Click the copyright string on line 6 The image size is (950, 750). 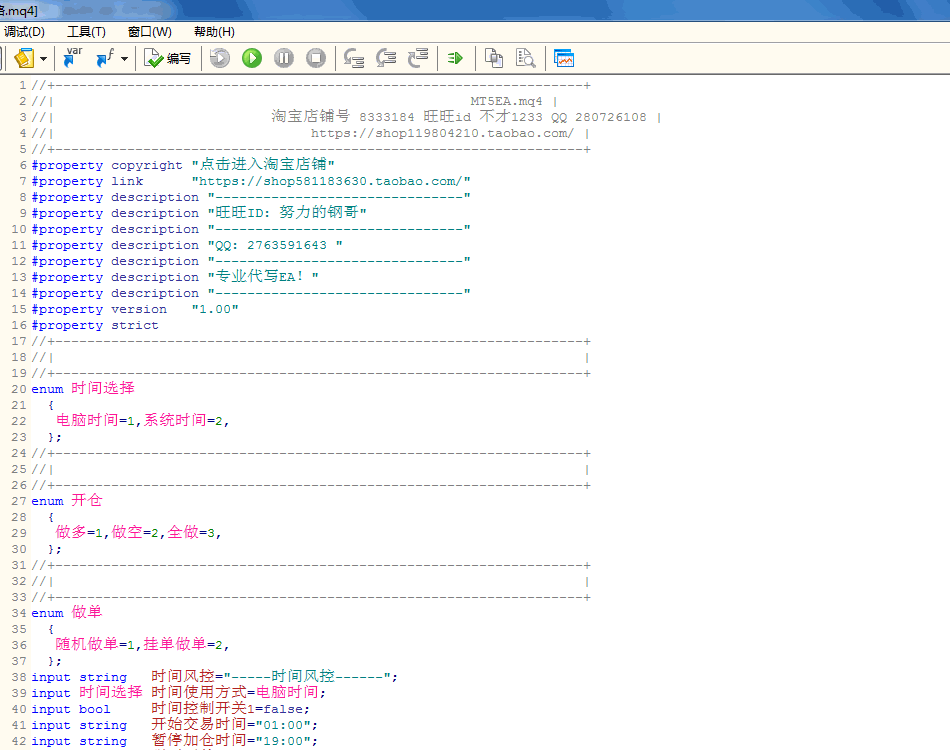coord(263,164)
